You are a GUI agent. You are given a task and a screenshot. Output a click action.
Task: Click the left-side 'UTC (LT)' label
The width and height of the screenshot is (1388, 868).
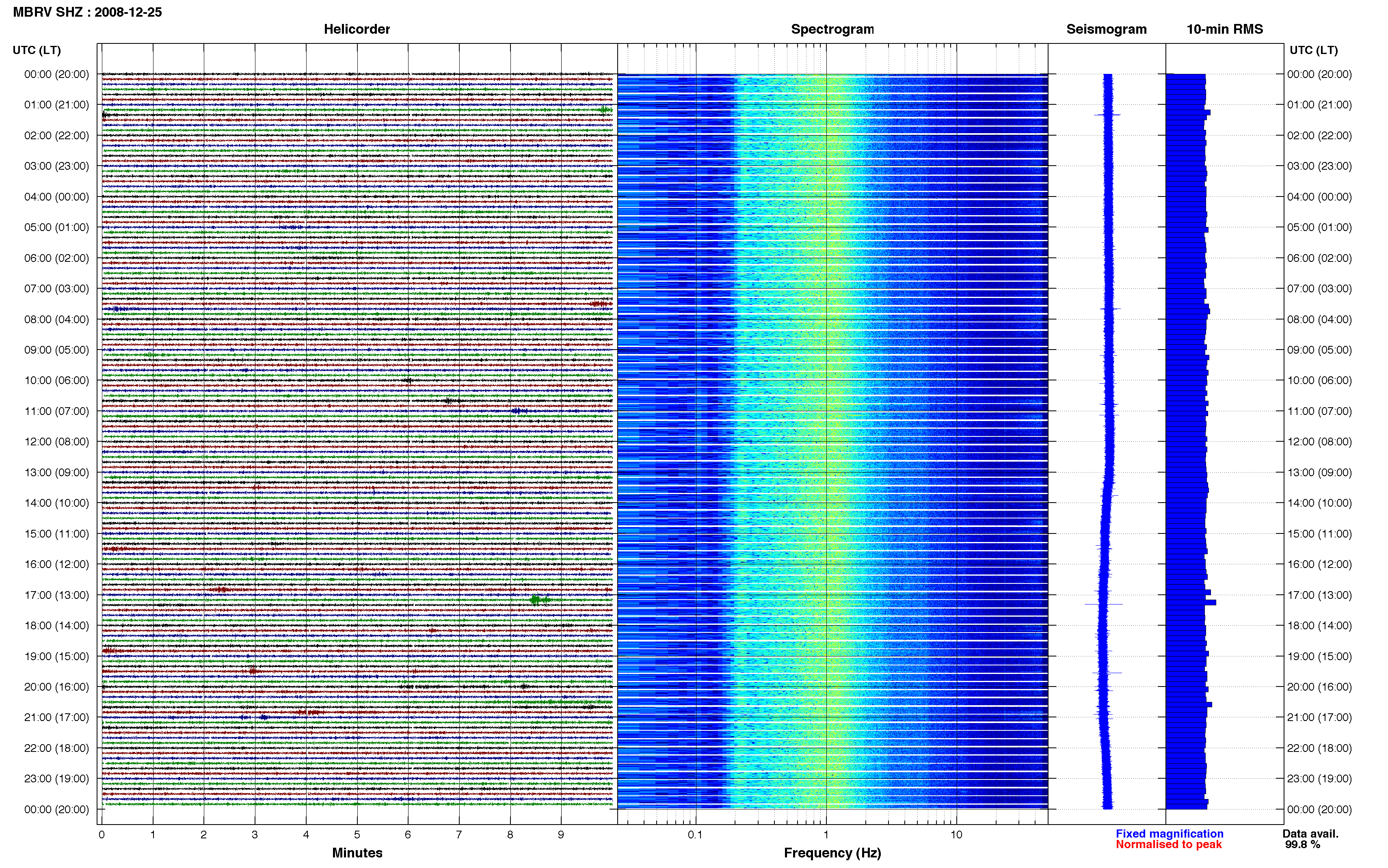point(37,50)
